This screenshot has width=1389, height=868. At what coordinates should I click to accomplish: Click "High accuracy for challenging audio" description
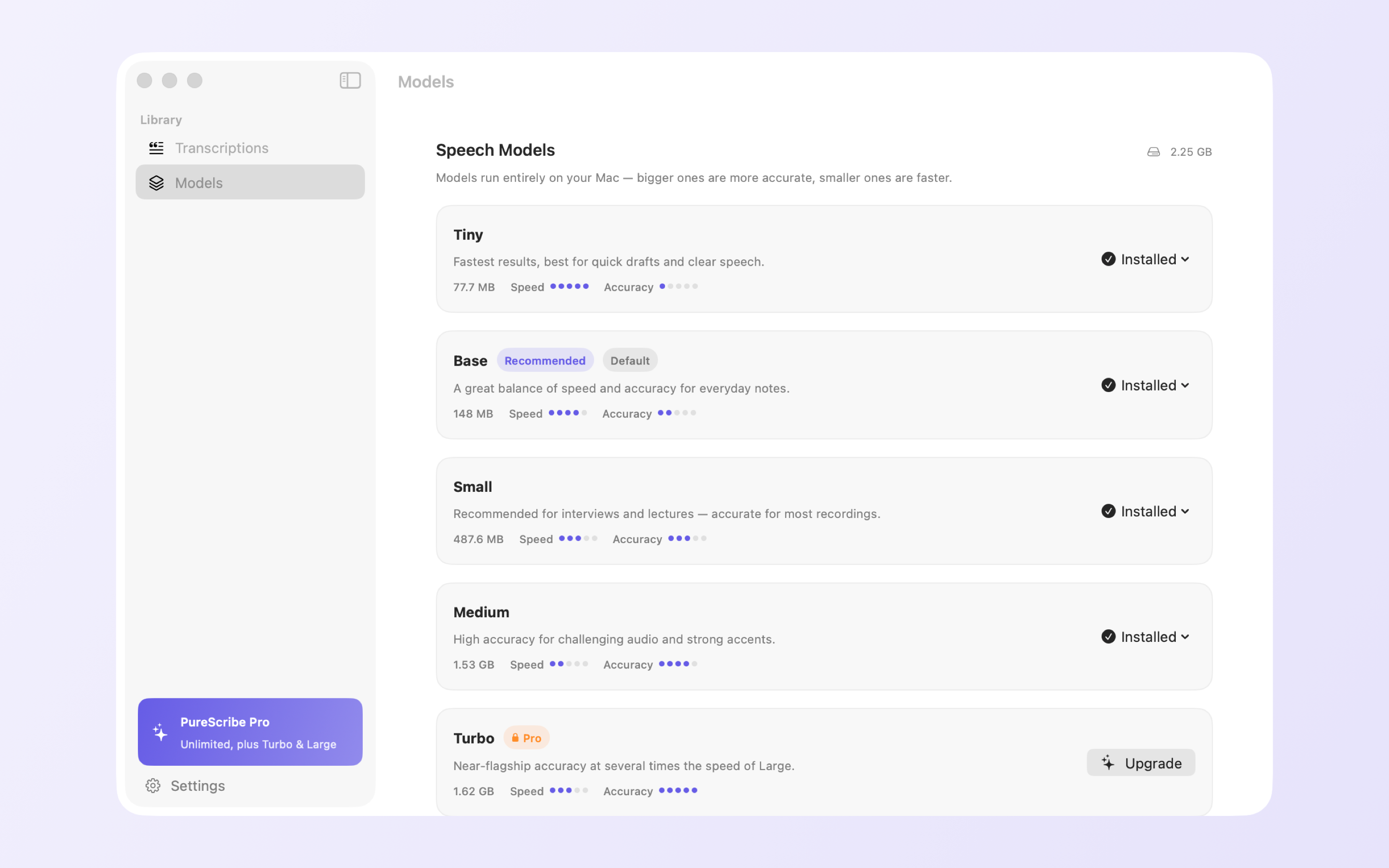(613, 639)
